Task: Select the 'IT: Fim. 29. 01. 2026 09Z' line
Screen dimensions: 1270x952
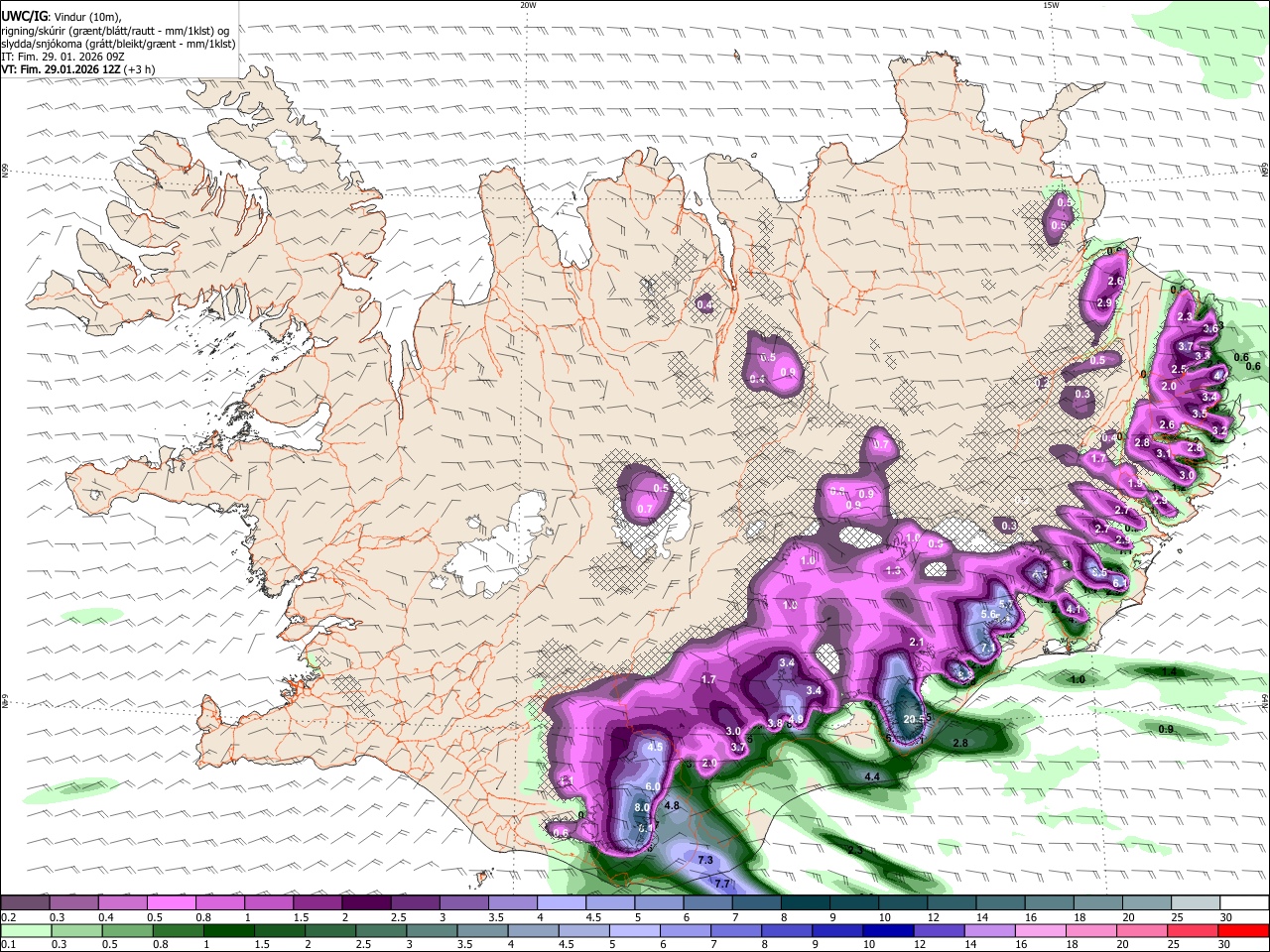Action: [x=63, y=58]
